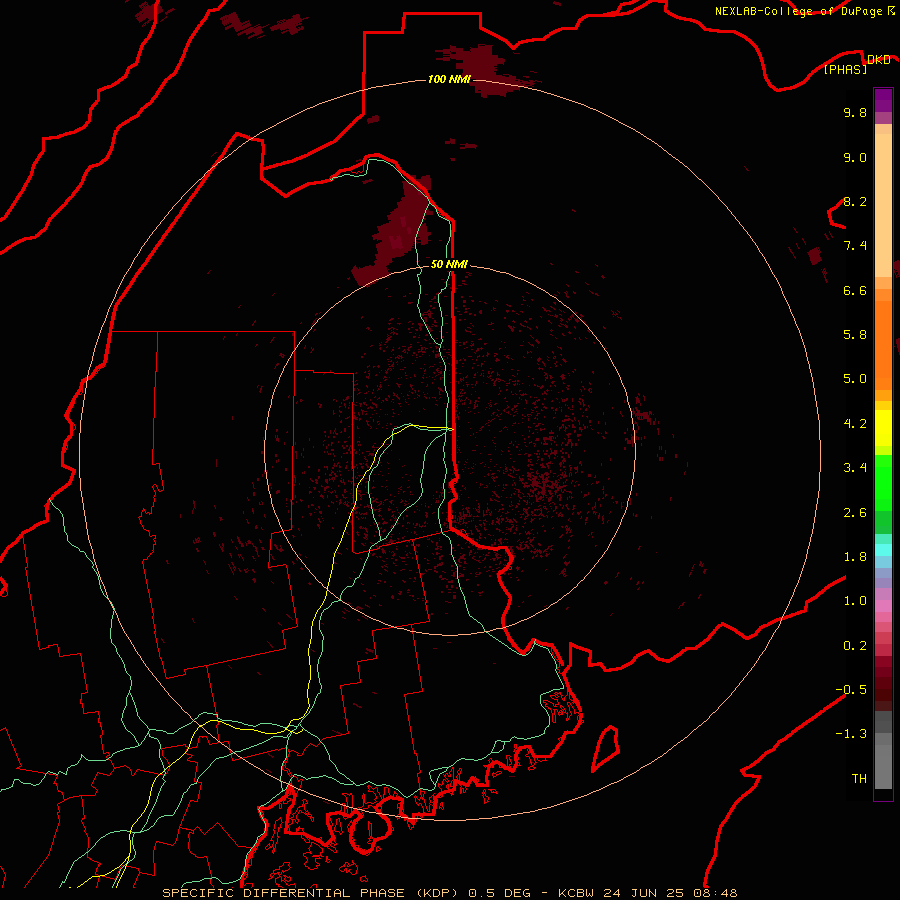Click the 1.0 scale value
Viewport: 900px width, 900px height.
[855, 601]
